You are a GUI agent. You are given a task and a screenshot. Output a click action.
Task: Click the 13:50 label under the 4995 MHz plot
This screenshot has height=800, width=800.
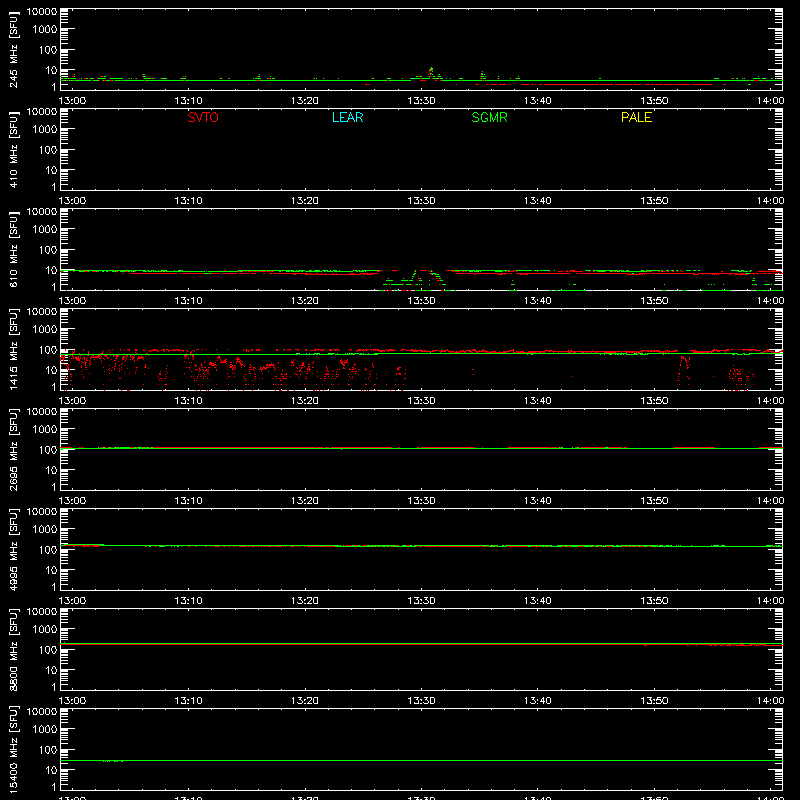coord(654,601)
